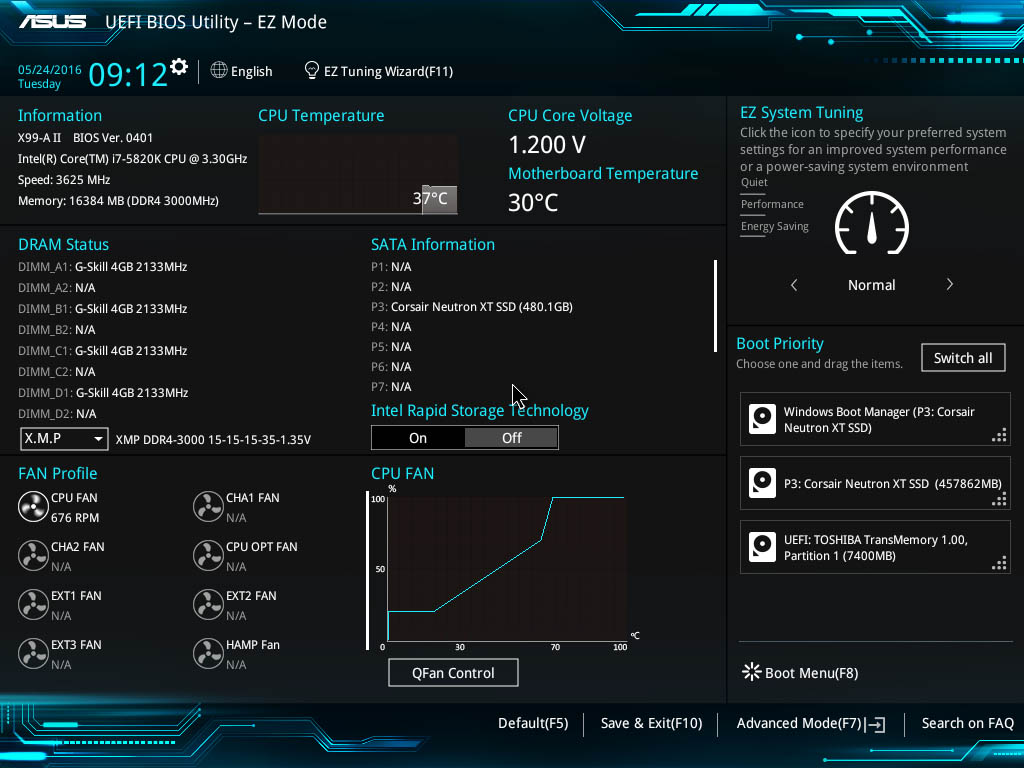This screenshot has height=768, width=1024.
Task: Click DIMM_C1 G-Skill 4GB entry
Action: (x=103, y=351)
